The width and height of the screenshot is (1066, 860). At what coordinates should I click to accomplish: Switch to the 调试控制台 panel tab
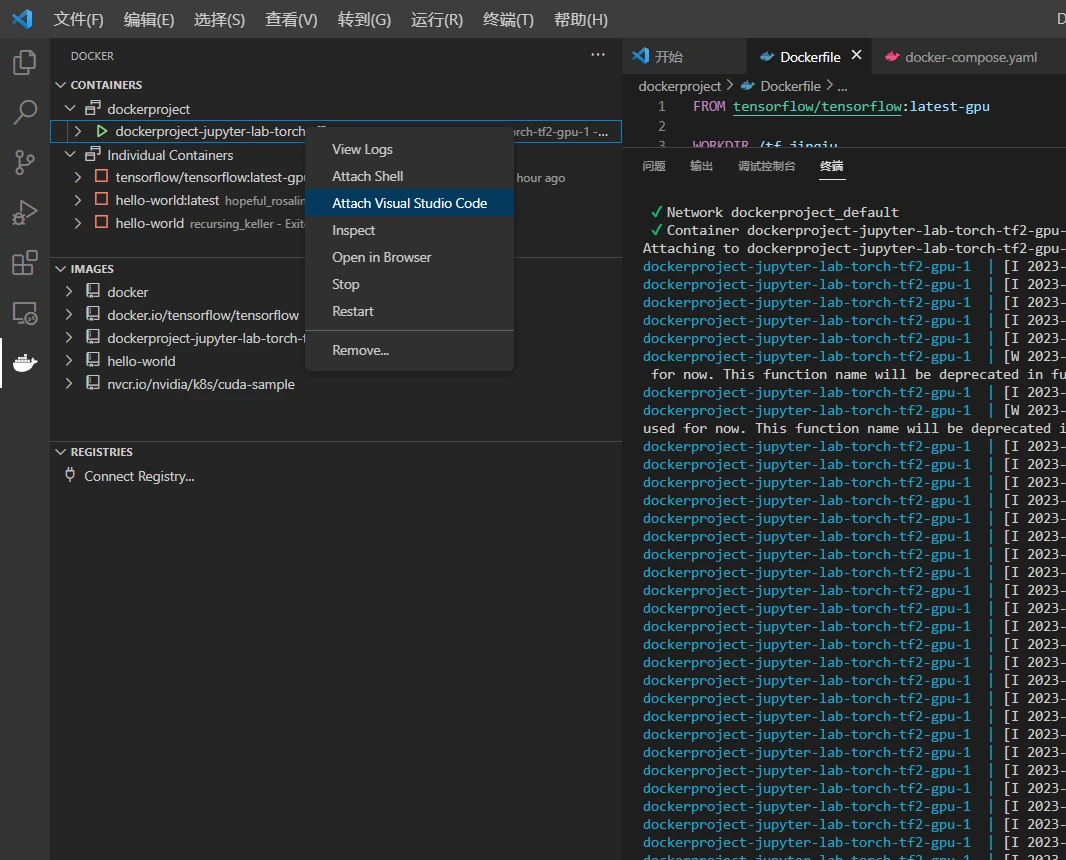766,166
